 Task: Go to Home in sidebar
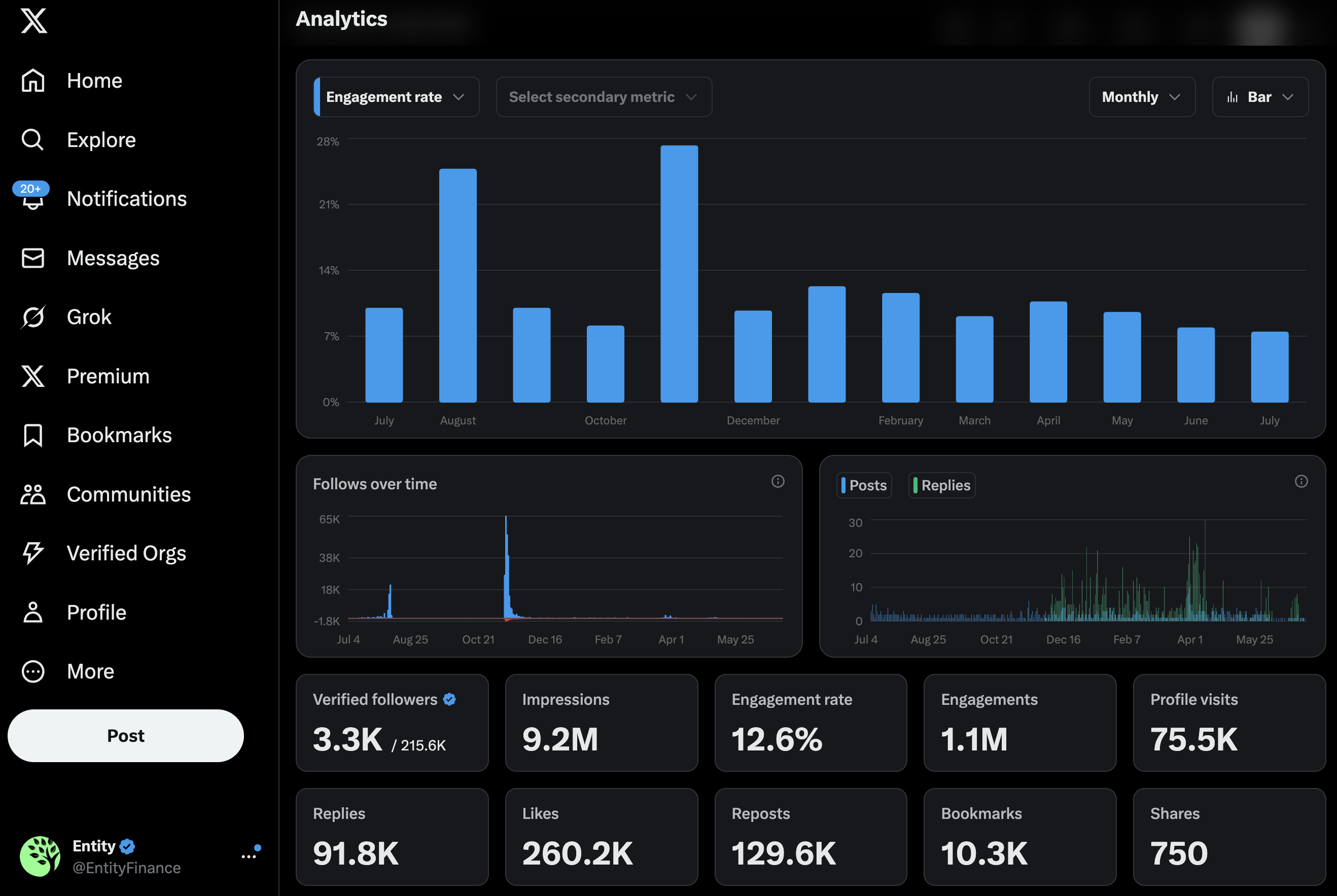[94, 81]
